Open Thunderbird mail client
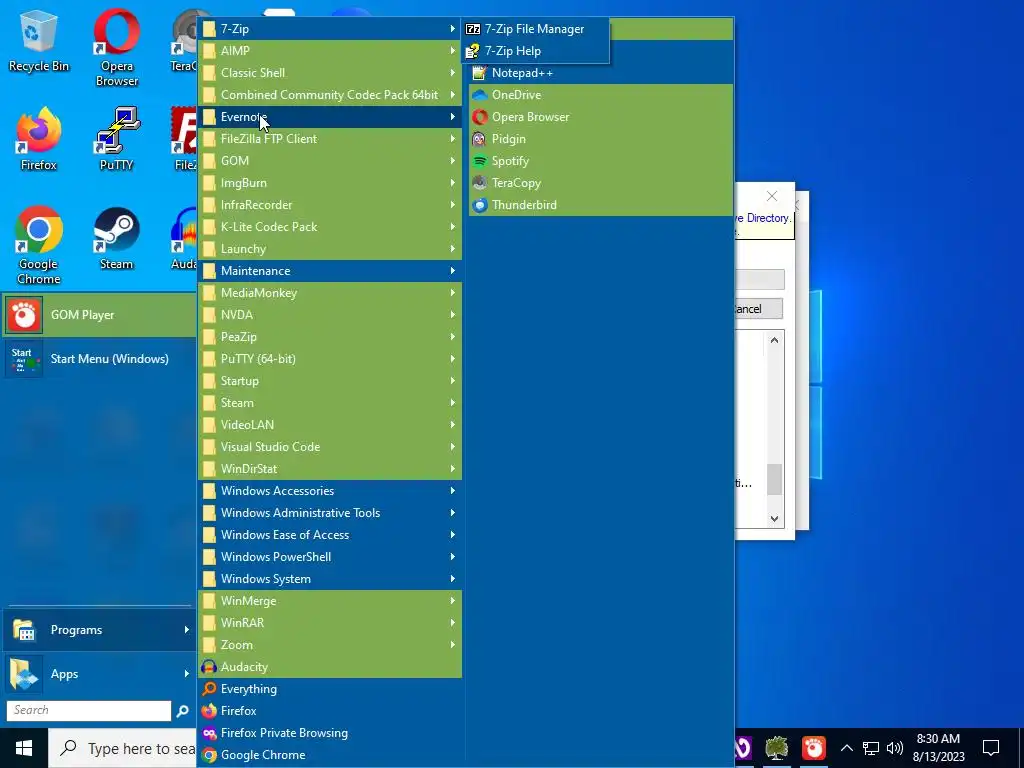Image resolution: width=1024 pixels, height=768 pixels. [601, 205]
